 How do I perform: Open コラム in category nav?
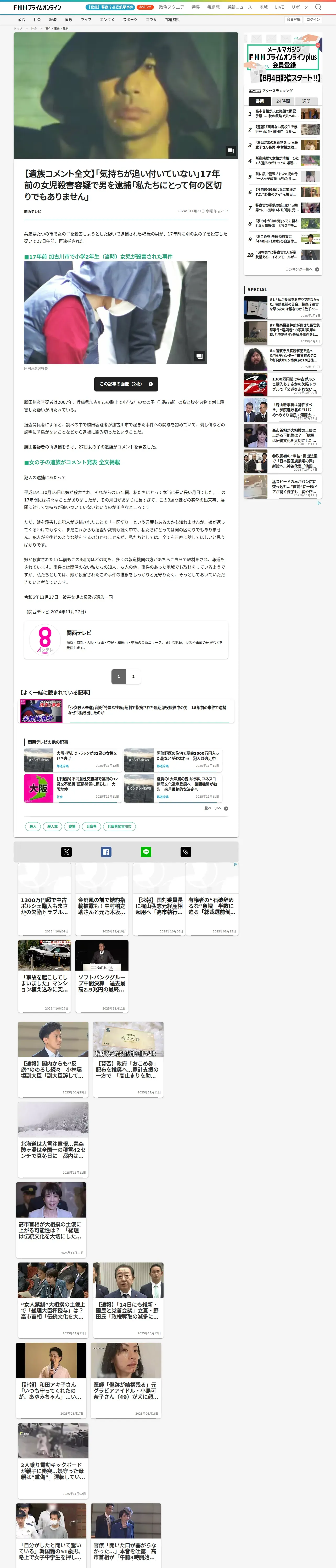click(x=151, y=20)
